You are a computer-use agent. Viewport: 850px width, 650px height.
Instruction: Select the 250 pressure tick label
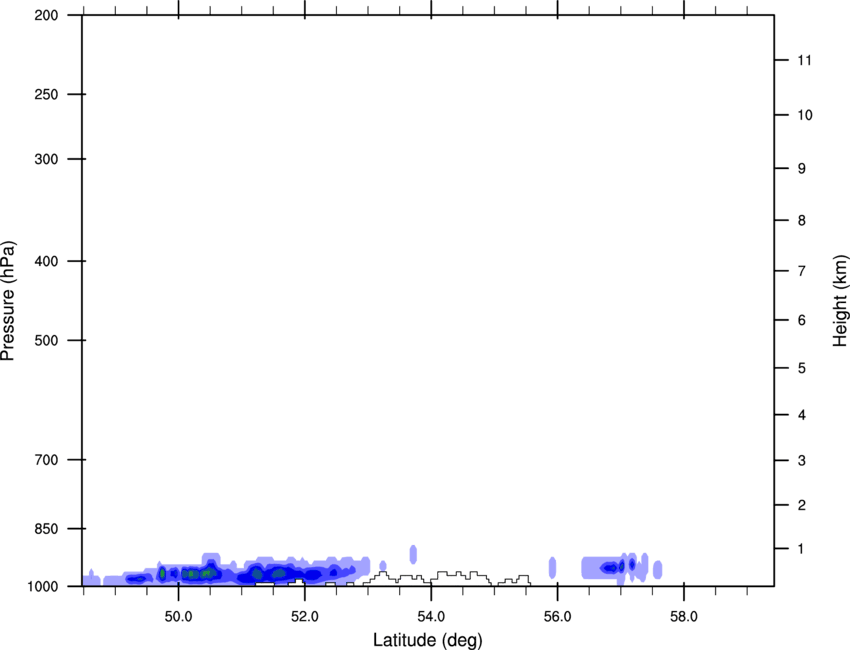pyautogui.click(x=46, y=94)
